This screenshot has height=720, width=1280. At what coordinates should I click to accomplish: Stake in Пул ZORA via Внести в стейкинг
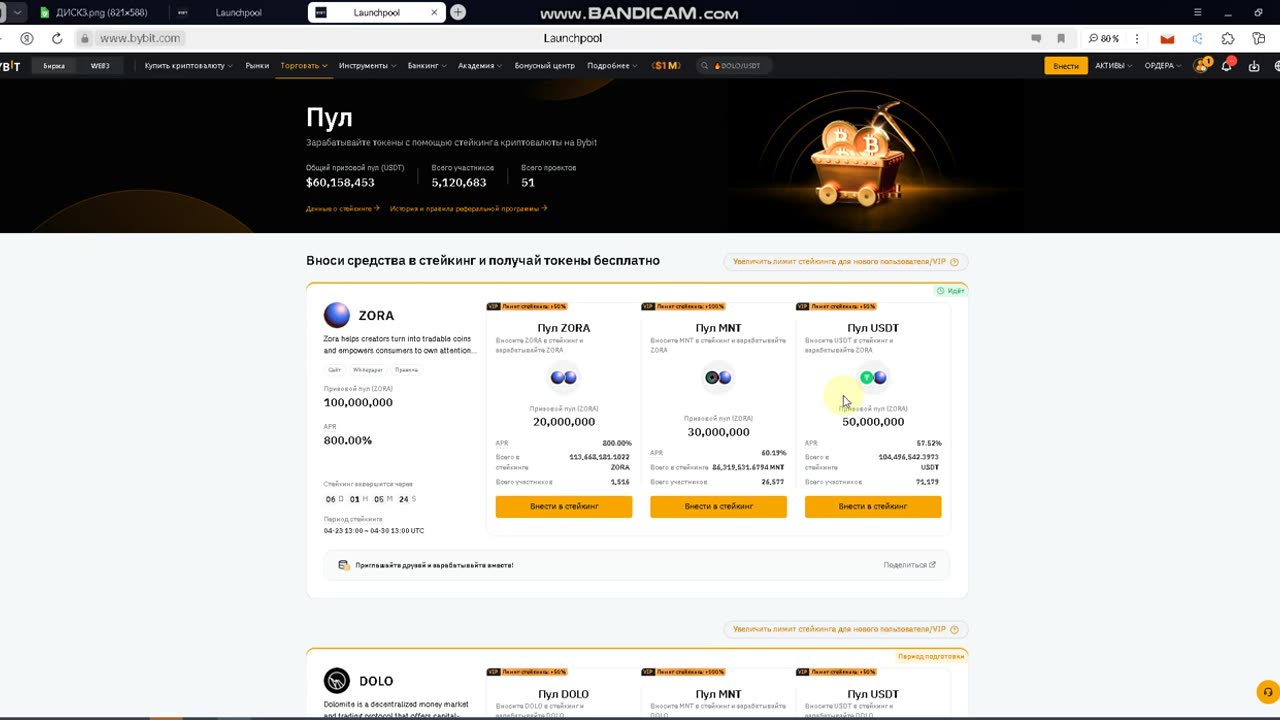pyautogui.click(x=564, y=507)
